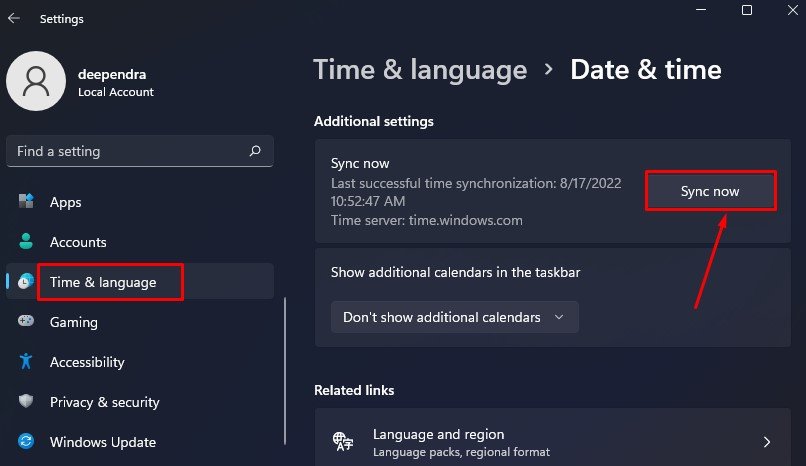Click the user profile avatar picture
Screen dimensions: 806x466
[36, 81]
